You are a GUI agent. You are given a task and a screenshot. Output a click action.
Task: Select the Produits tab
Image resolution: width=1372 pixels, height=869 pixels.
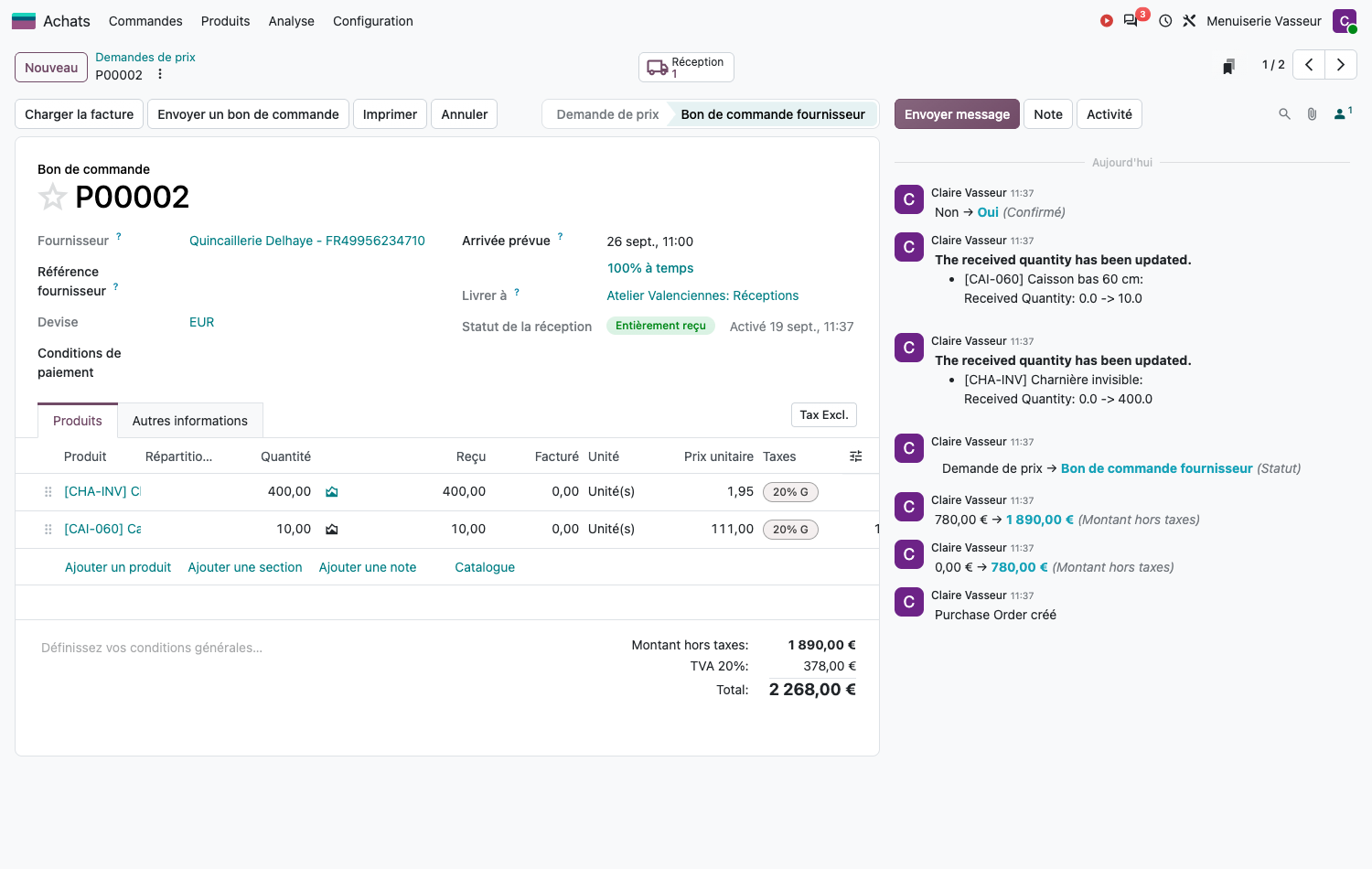click(x=78, y=421)
